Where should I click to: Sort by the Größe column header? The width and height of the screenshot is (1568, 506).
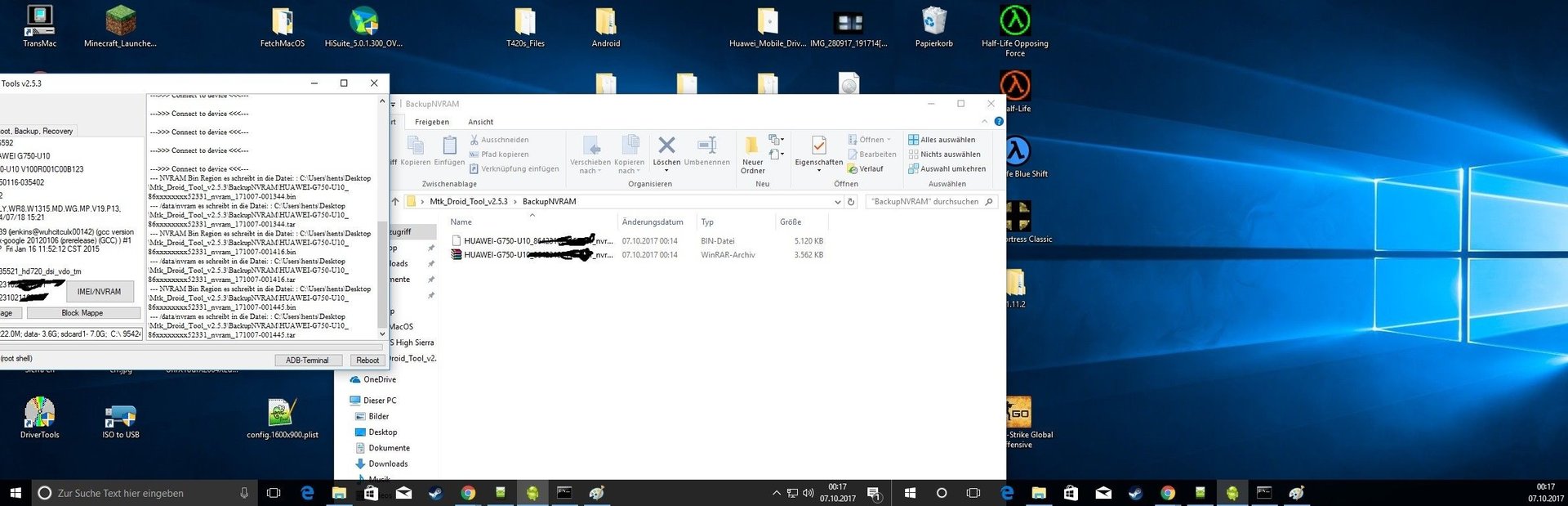pyautogui.click(x=801, y=222)
